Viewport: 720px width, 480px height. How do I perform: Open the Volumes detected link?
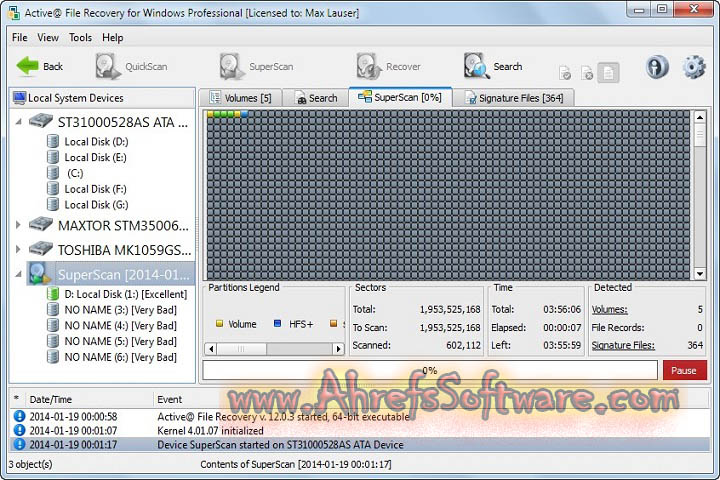pos(609,309)
